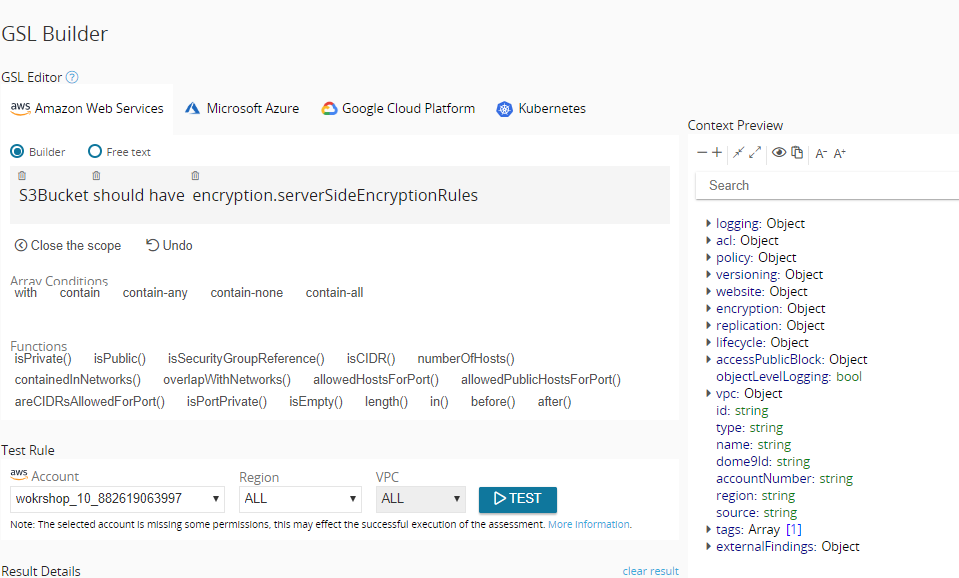959x578 pixels.
Task: Insert the isPublic() function
Action: tap(119, 359)
